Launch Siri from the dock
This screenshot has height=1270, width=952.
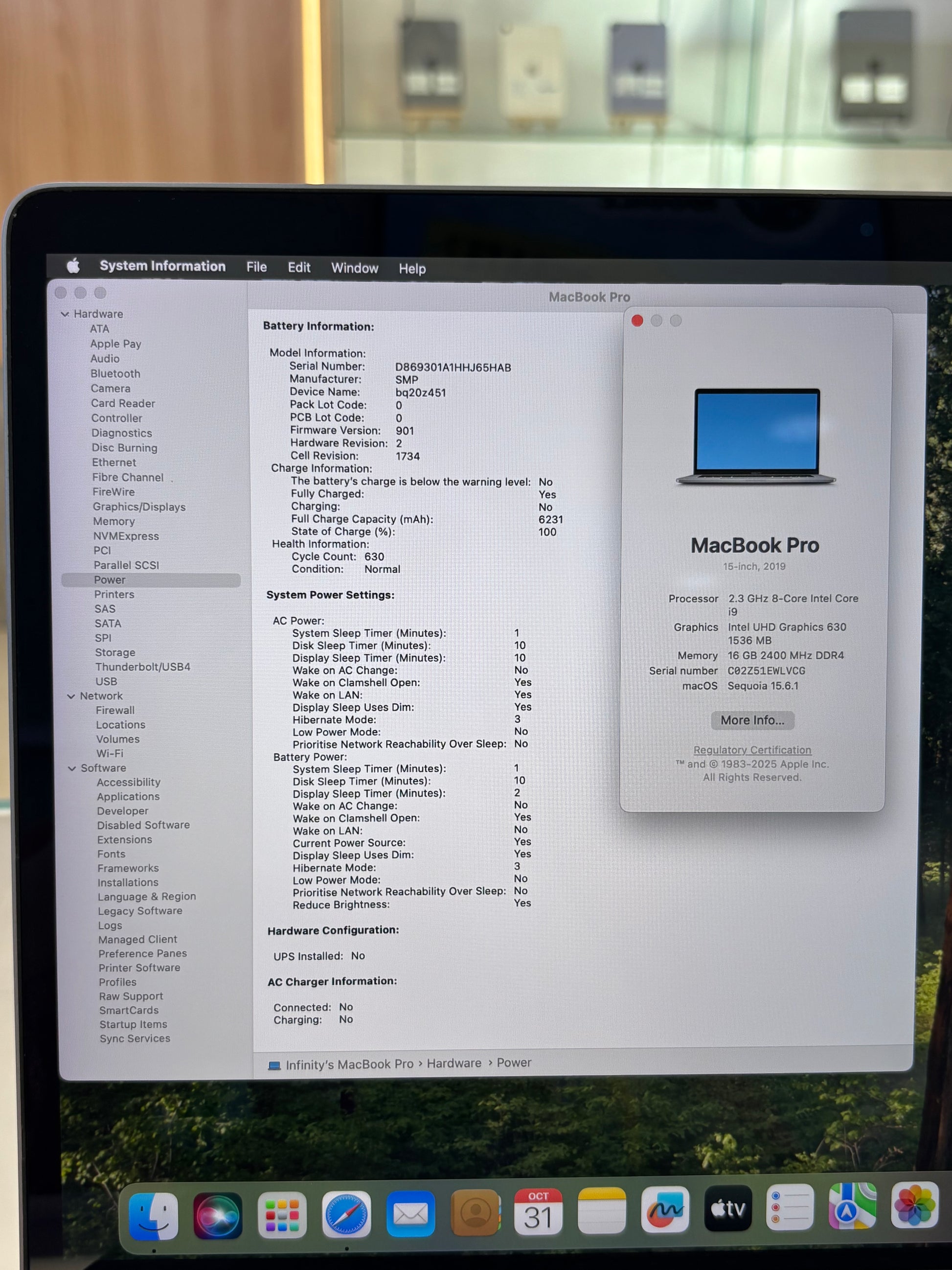click(218, 1215)
